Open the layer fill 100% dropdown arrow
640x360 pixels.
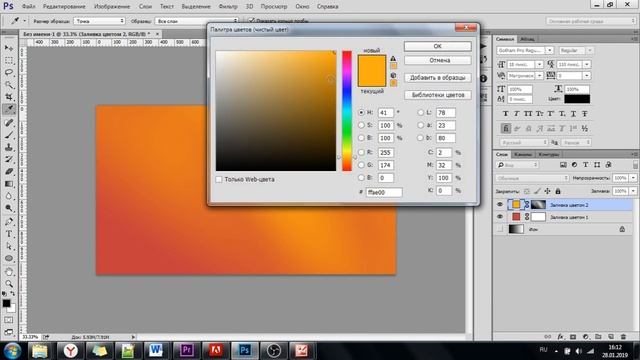tap(633, 191)
